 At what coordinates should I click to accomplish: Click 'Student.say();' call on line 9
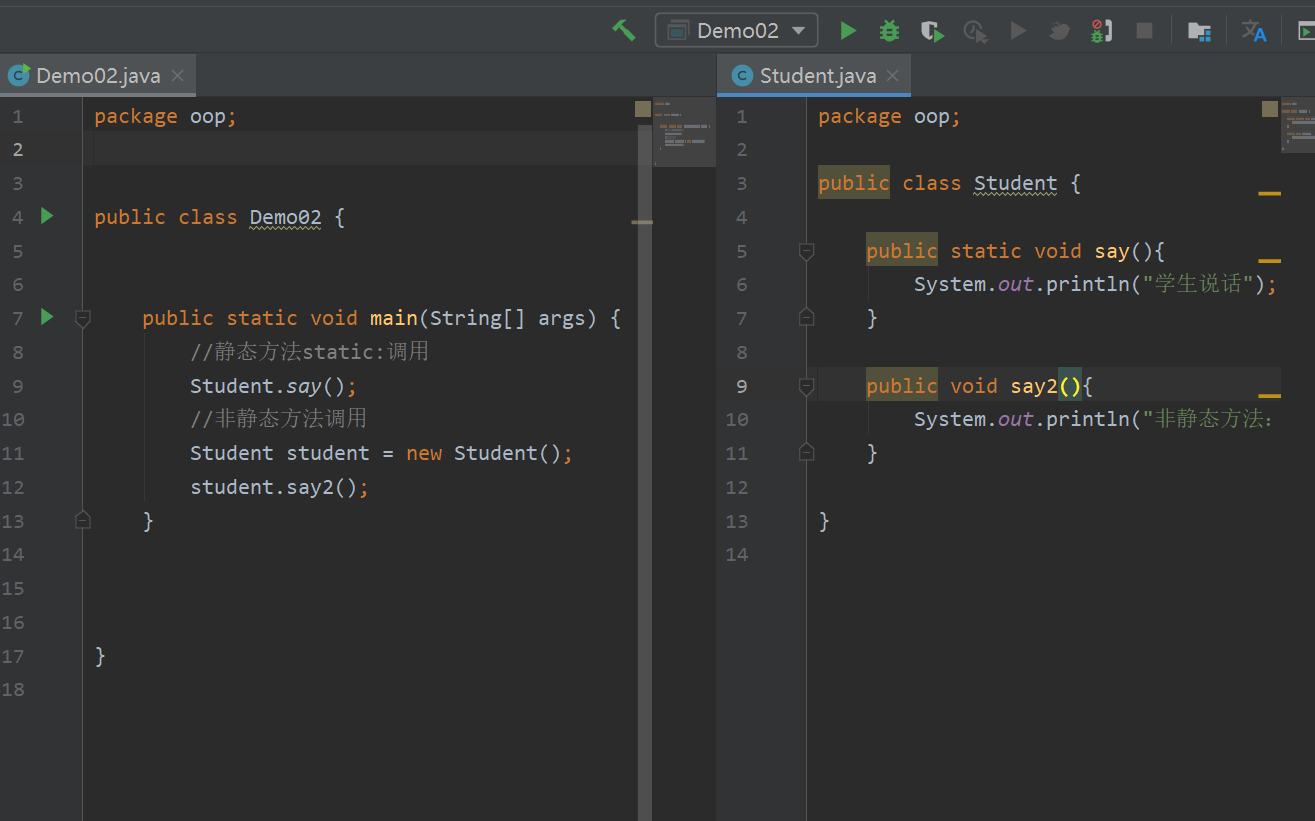(x=273, y=386)
